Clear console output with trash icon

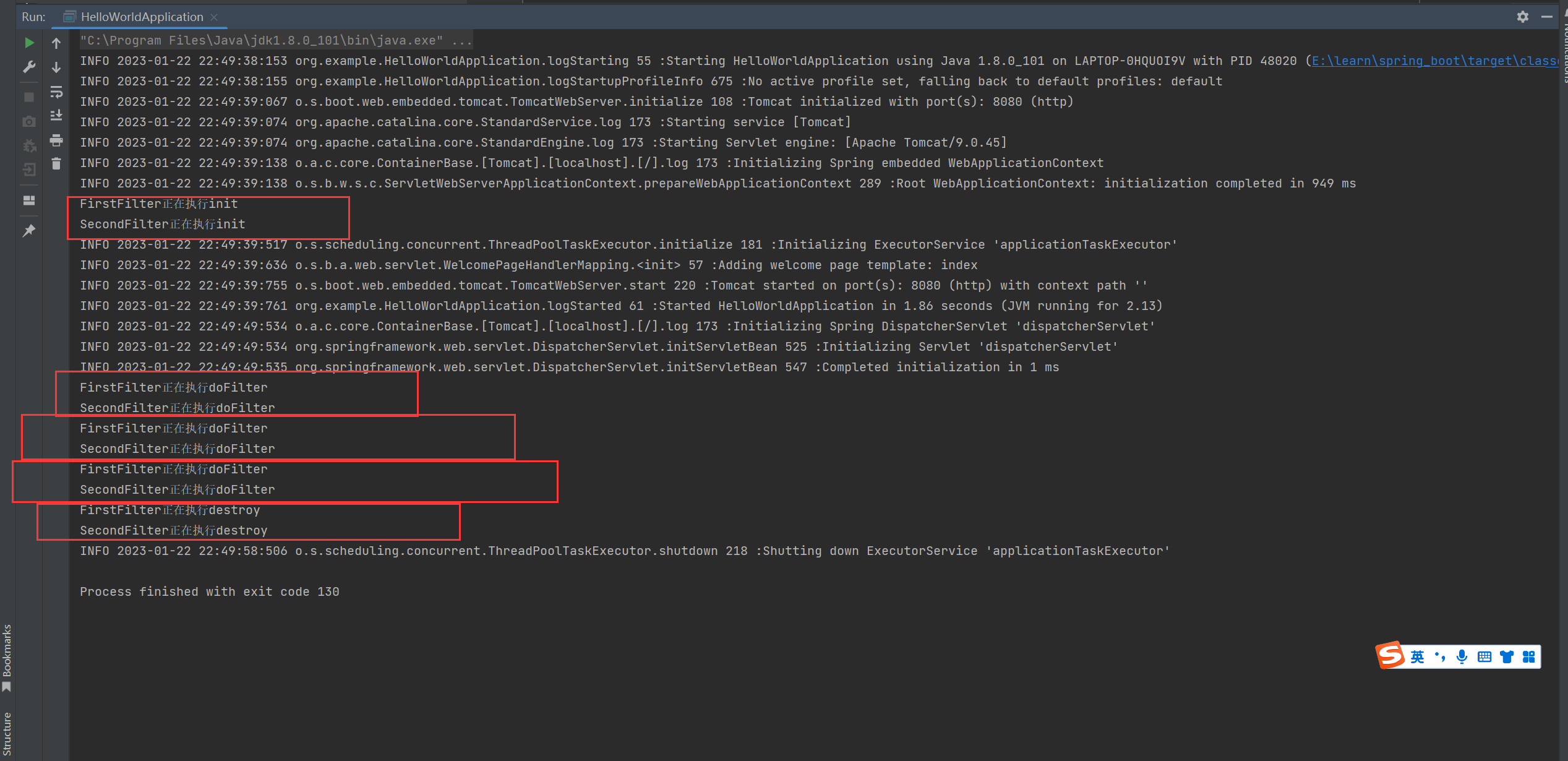tap(56, 164)
